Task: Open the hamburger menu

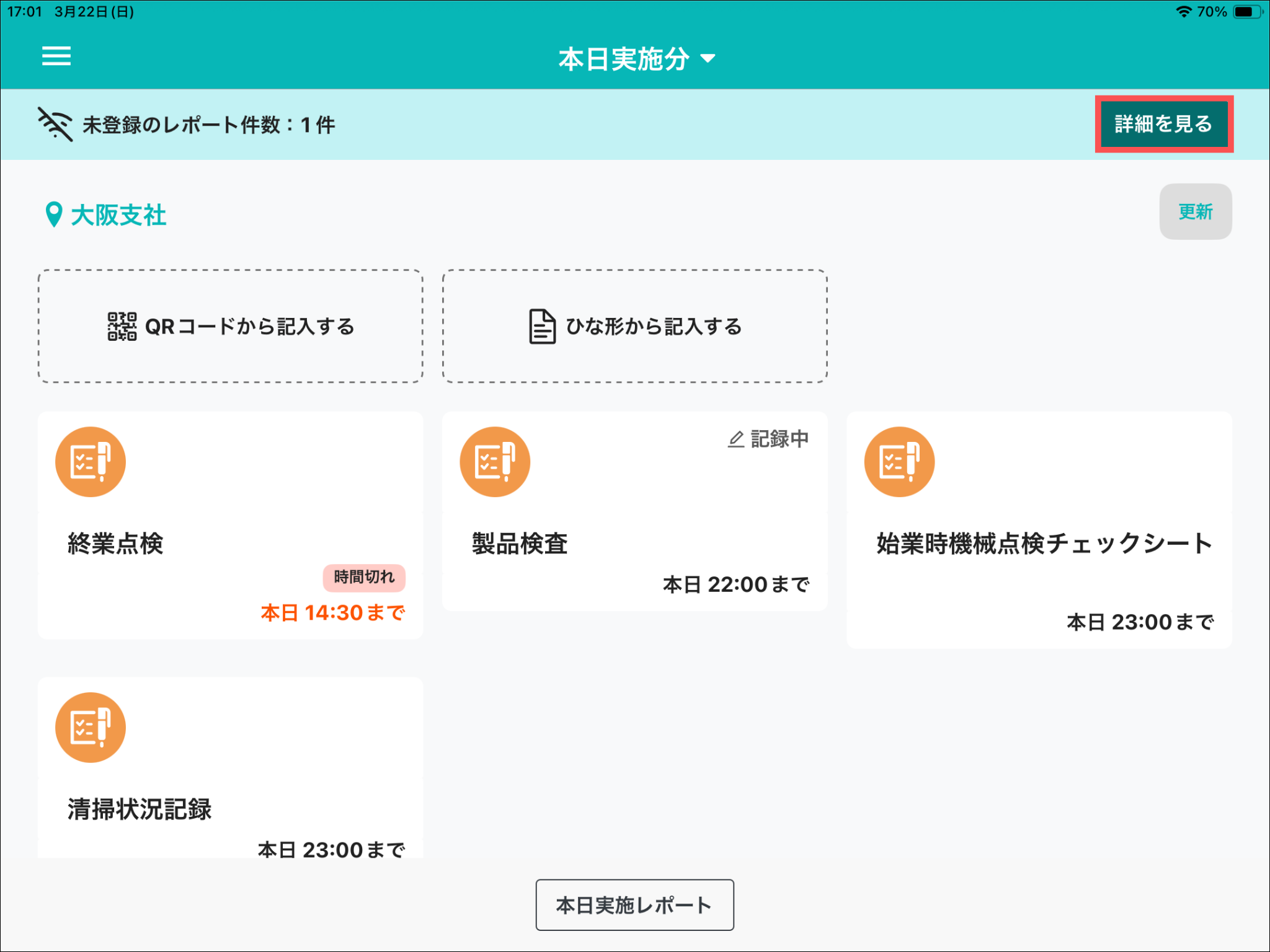Action: pyautogui.click(x=56, y=56)
